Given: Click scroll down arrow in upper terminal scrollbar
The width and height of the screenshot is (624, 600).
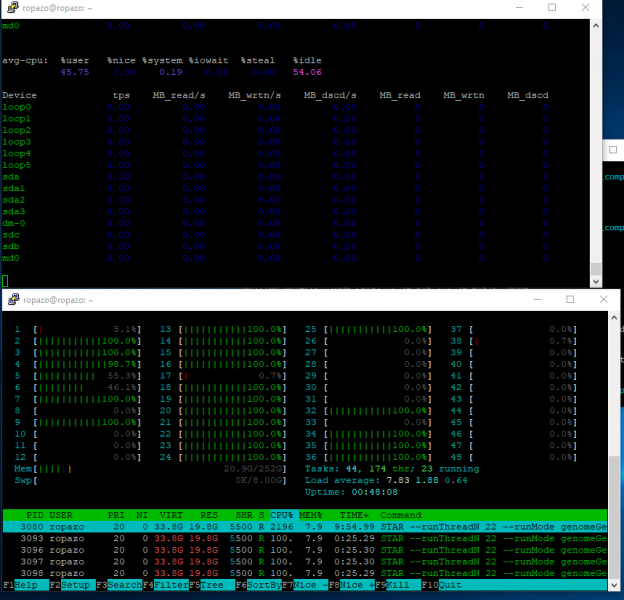Looking at the screenshot, I should 596,281.
